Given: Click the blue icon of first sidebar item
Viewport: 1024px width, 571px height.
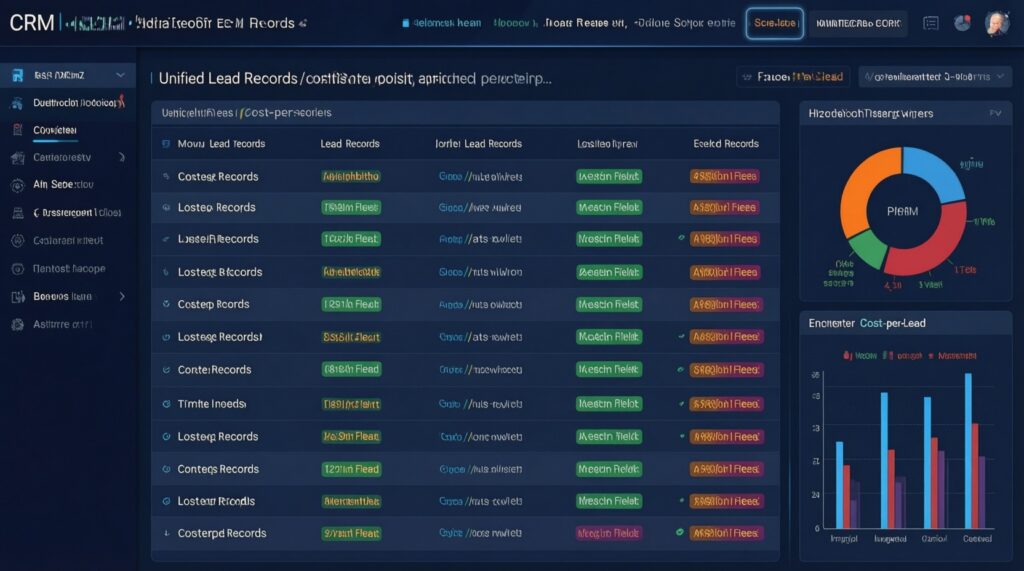Looking at the screenshot, I should point(17,74).
